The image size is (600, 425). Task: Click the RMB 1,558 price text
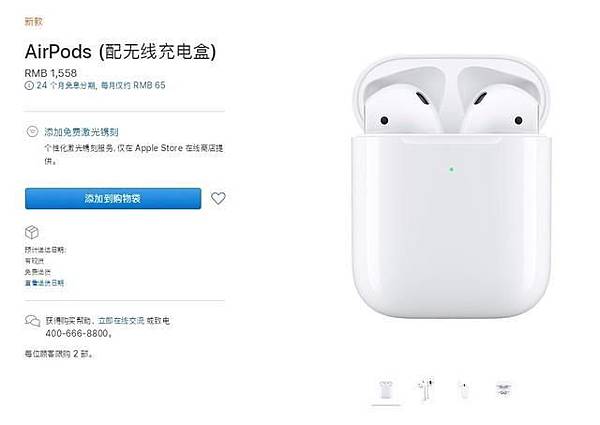tap(51, 73)
